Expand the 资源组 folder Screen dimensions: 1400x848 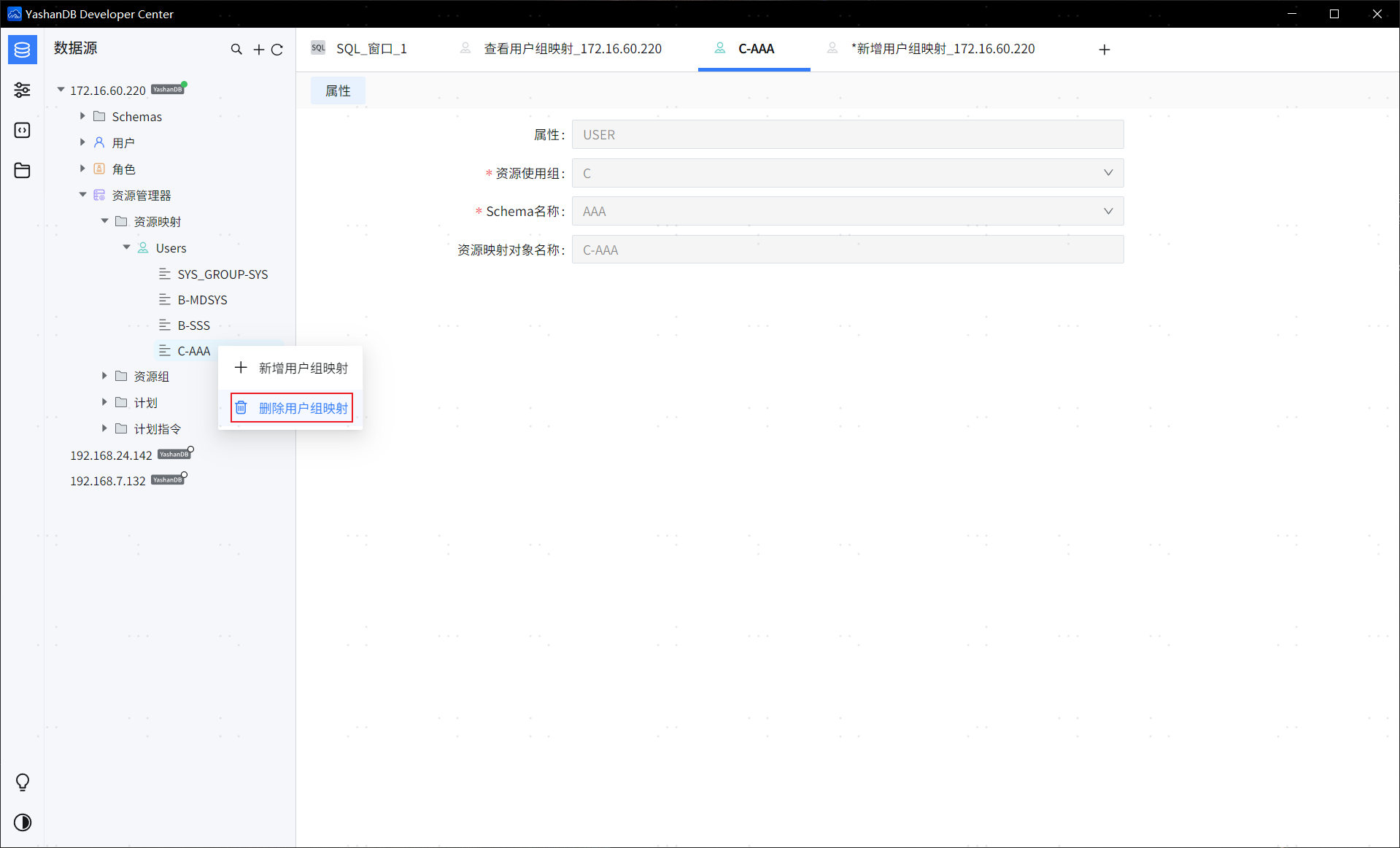(104, 376)
